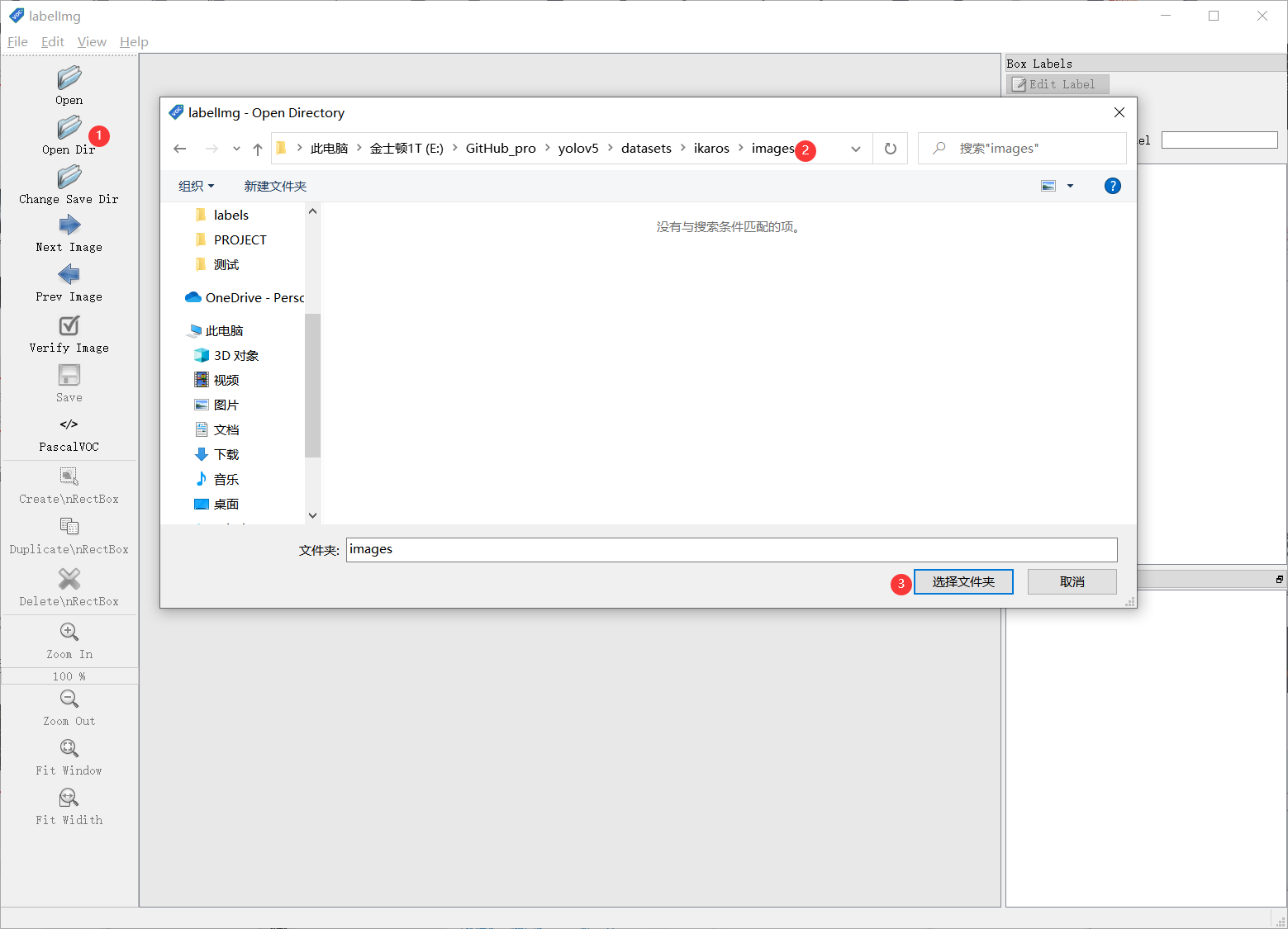The width and height of the screenshot is (1288, 929).
Task: Click ikaros in the address path
Action: [x=711, y=149]
